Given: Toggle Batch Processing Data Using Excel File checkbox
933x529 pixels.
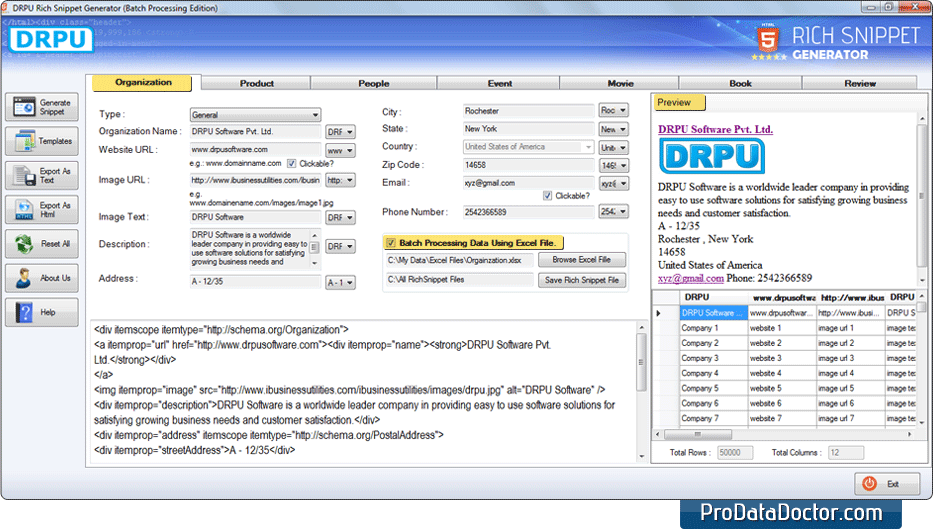Looking at the screenshot, I should pos(391,242).
